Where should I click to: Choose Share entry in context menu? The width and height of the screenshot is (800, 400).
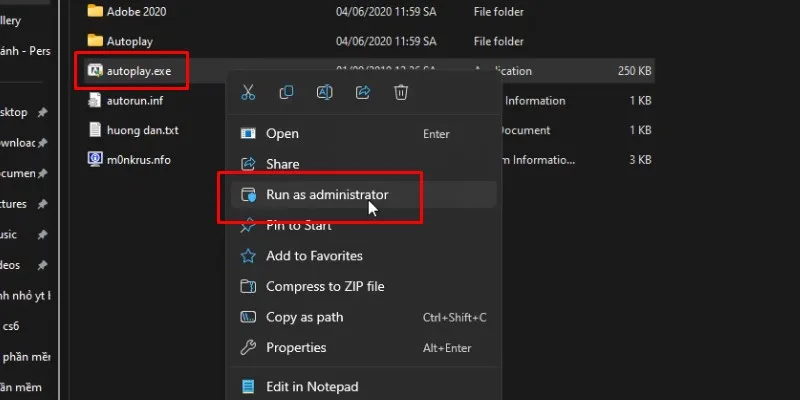tap(363, 164)
